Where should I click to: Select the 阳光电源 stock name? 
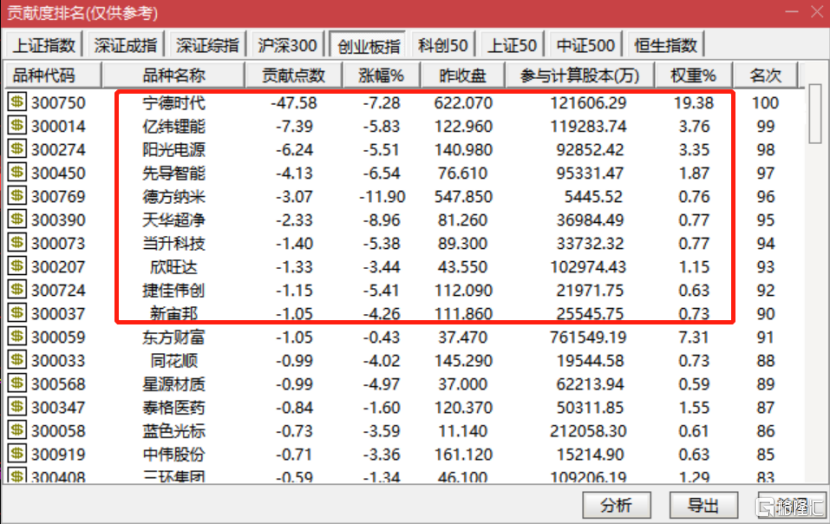click(x=174, y=149)
